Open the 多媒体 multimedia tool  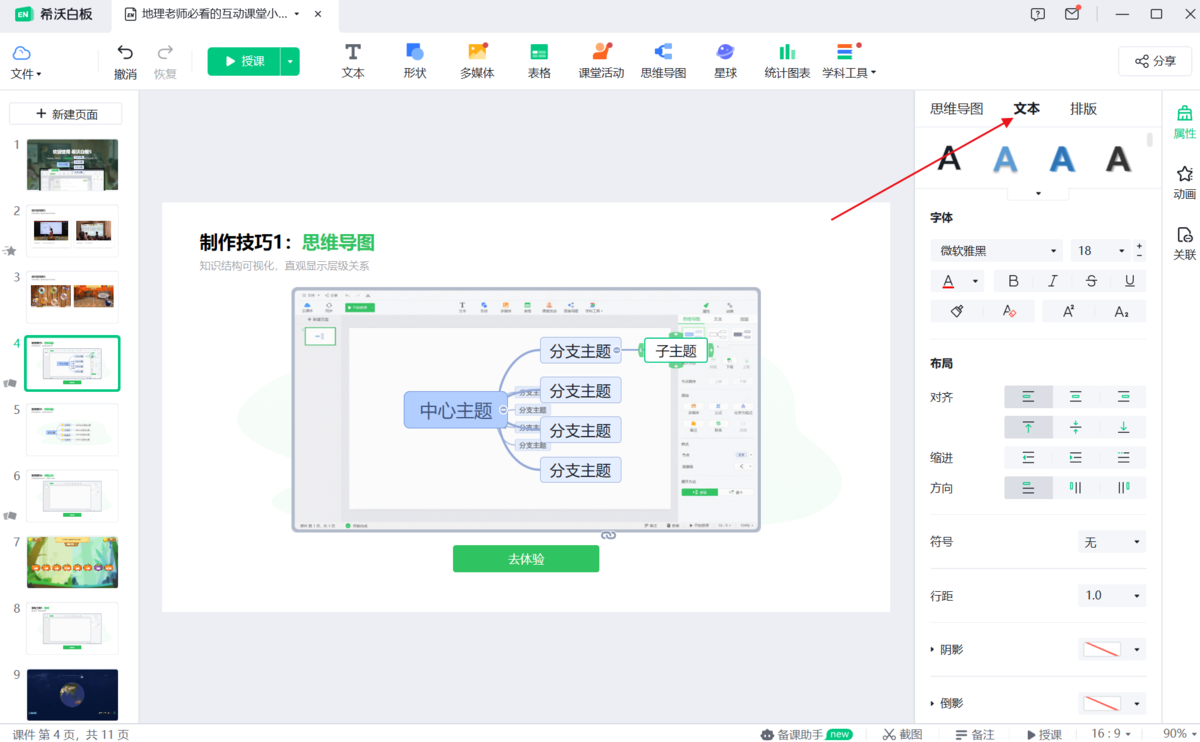point(477,61)
